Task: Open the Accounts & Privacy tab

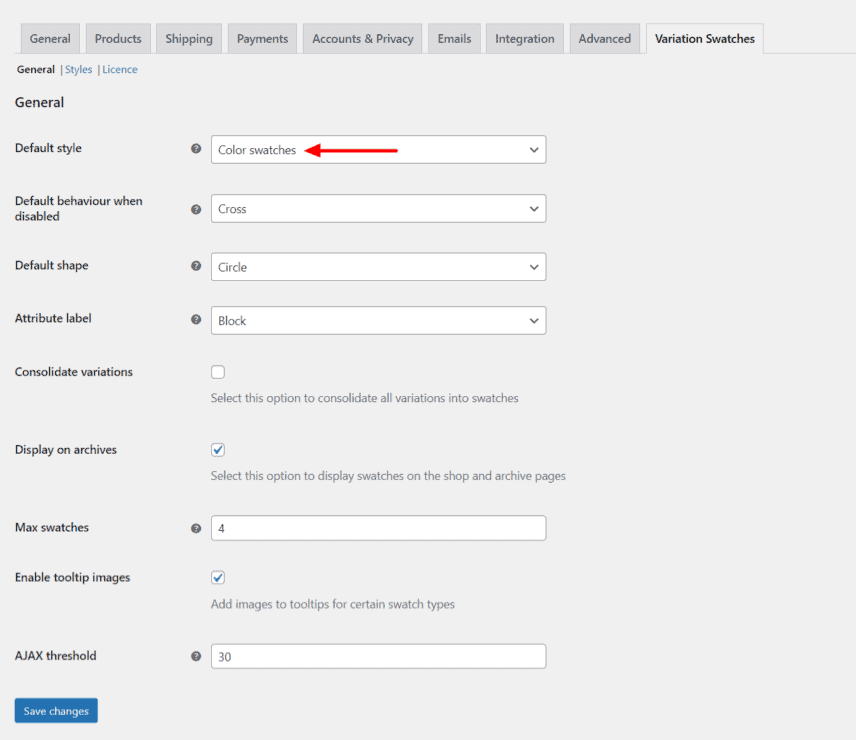Action: click(x=362, y=38)
